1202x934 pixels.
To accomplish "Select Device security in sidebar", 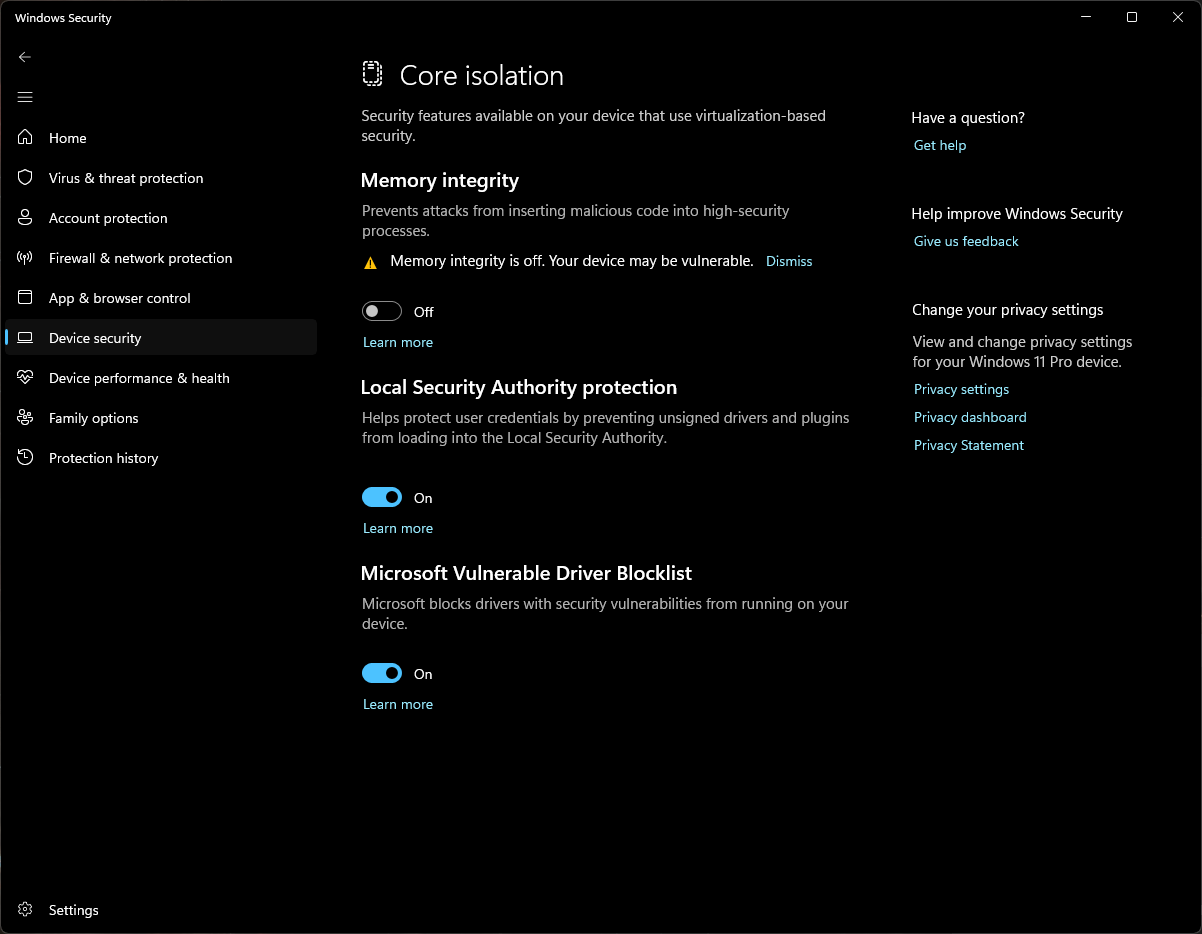I will point(161,338).
